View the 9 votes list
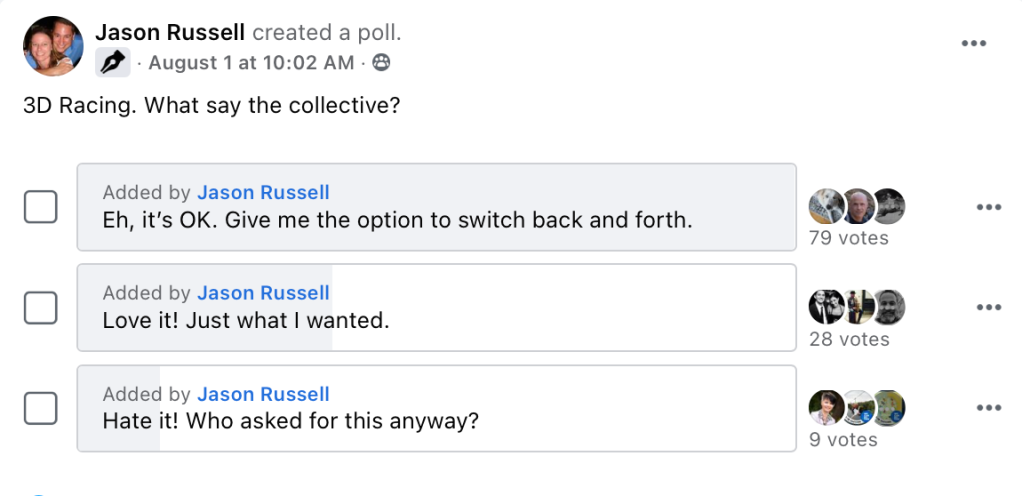The height and width of the screenshot is (496, 1022). 843,440
